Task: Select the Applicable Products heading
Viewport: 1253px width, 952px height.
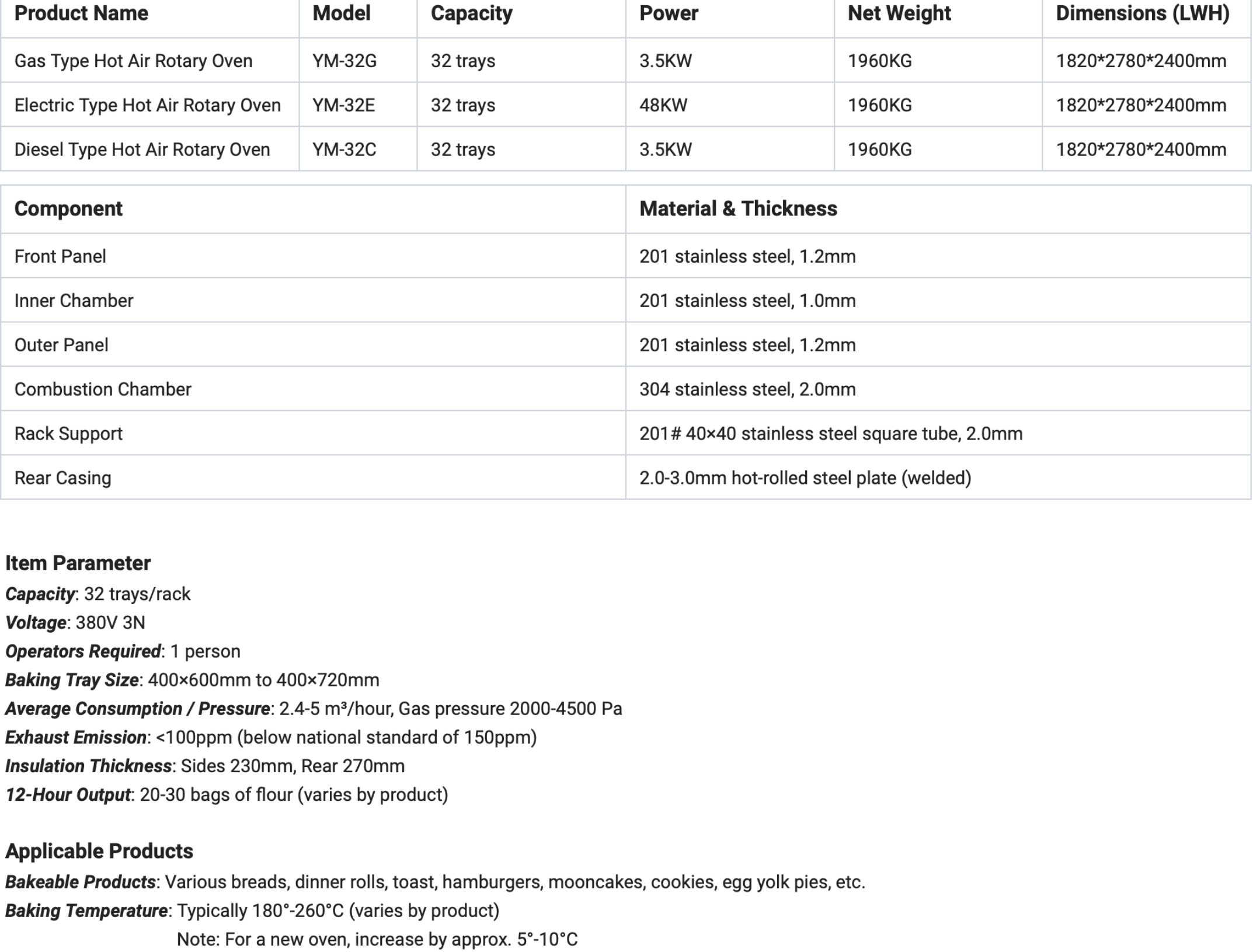Action: pyautogui.click(x=99, y=851)
